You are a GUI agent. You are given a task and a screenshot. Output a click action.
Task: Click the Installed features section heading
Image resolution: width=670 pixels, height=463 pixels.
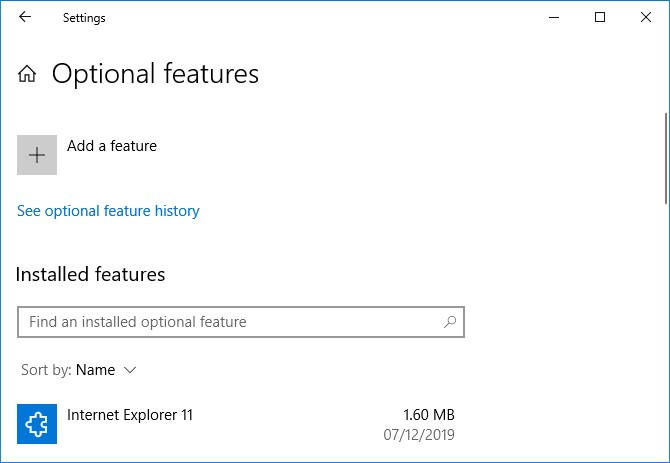point(91,274)
